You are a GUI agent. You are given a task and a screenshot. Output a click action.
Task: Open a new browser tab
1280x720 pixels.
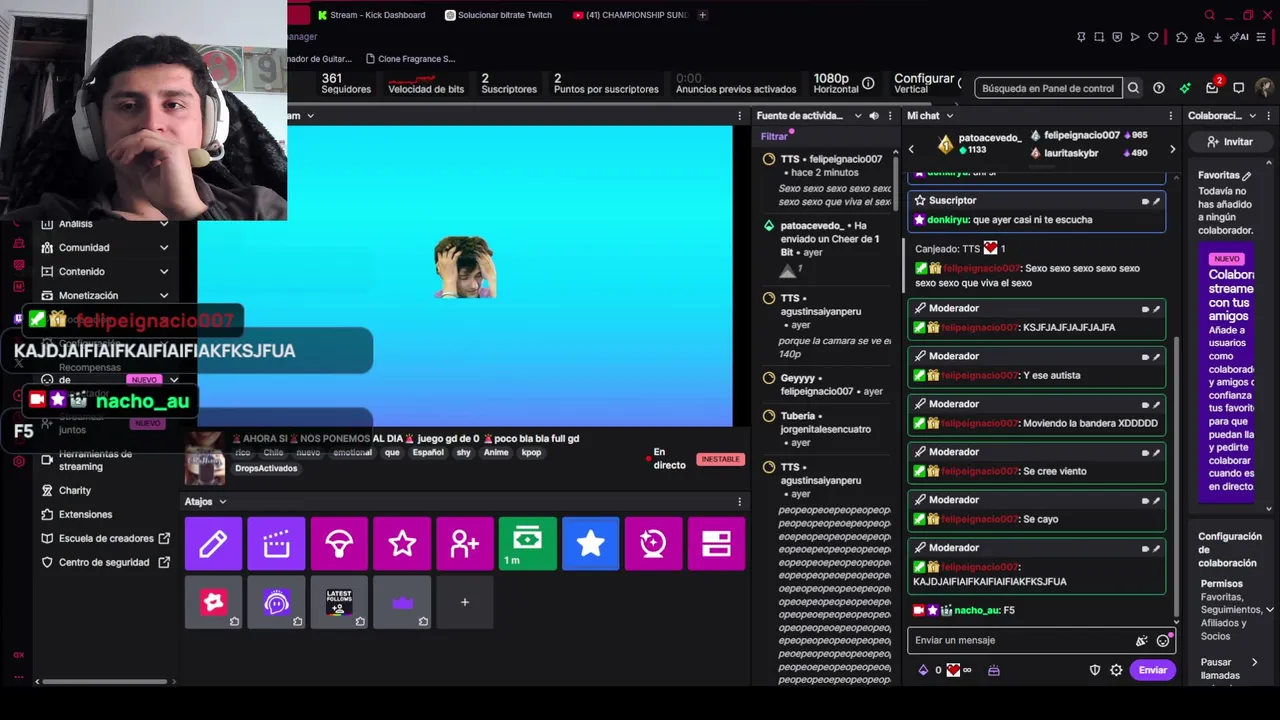(703, 15)
